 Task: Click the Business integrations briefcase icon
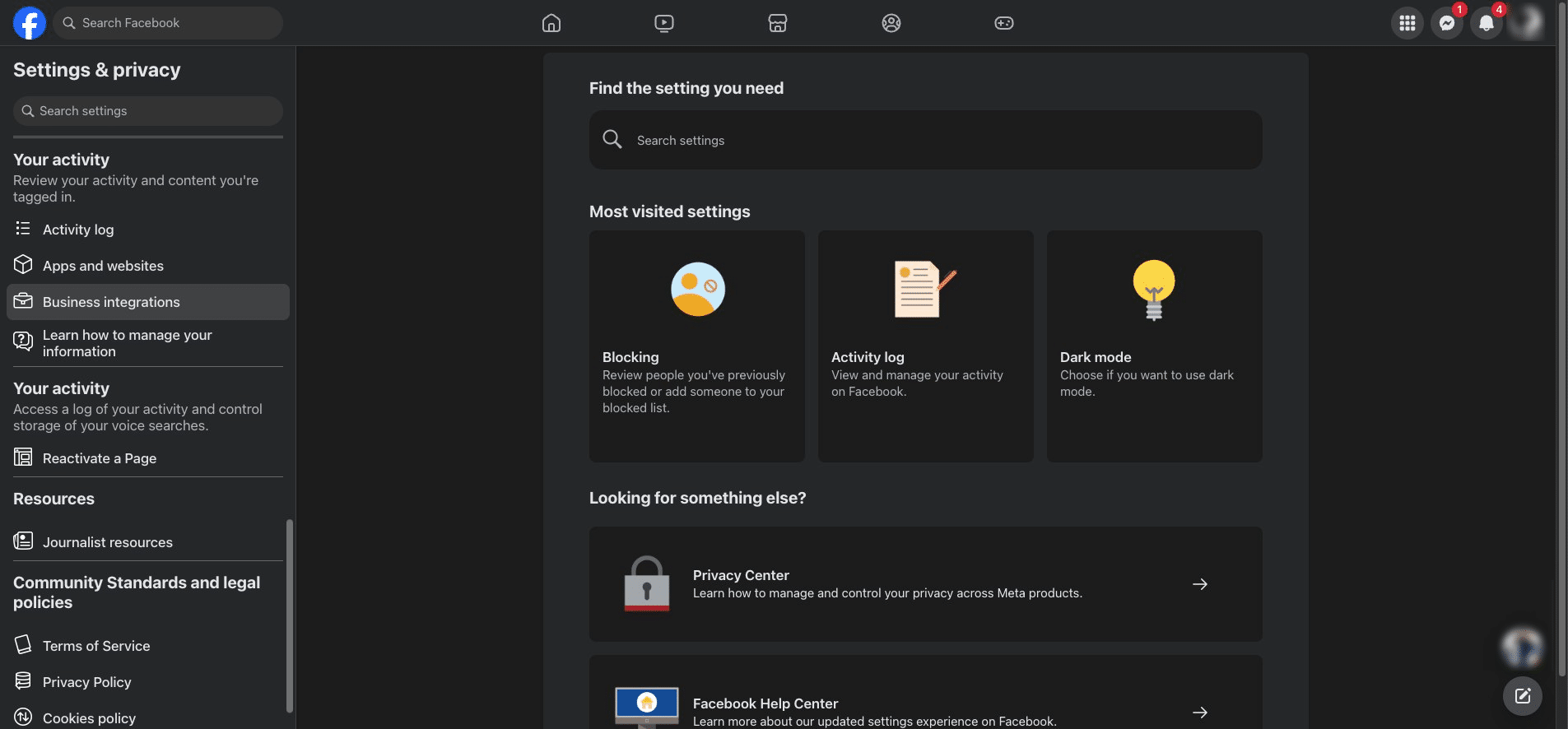(x=23, y=301)
